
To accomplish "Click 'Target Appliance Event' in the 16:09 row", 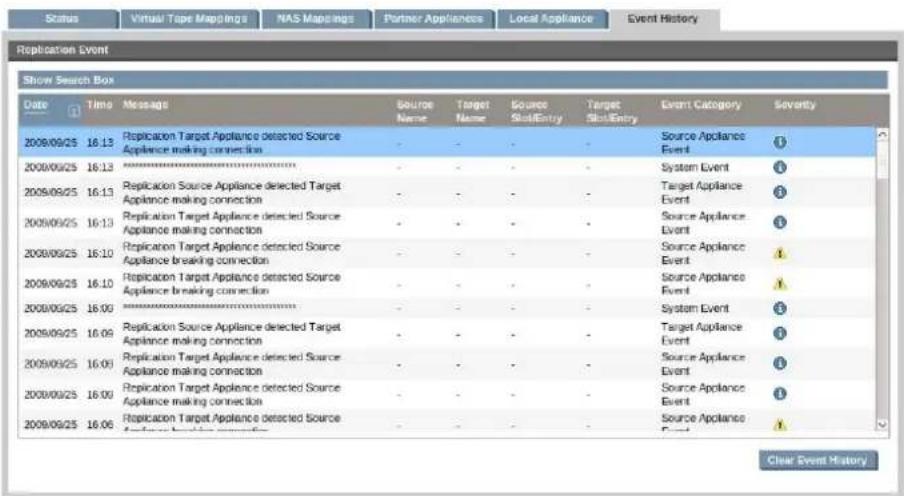I will tap(702, 334).
